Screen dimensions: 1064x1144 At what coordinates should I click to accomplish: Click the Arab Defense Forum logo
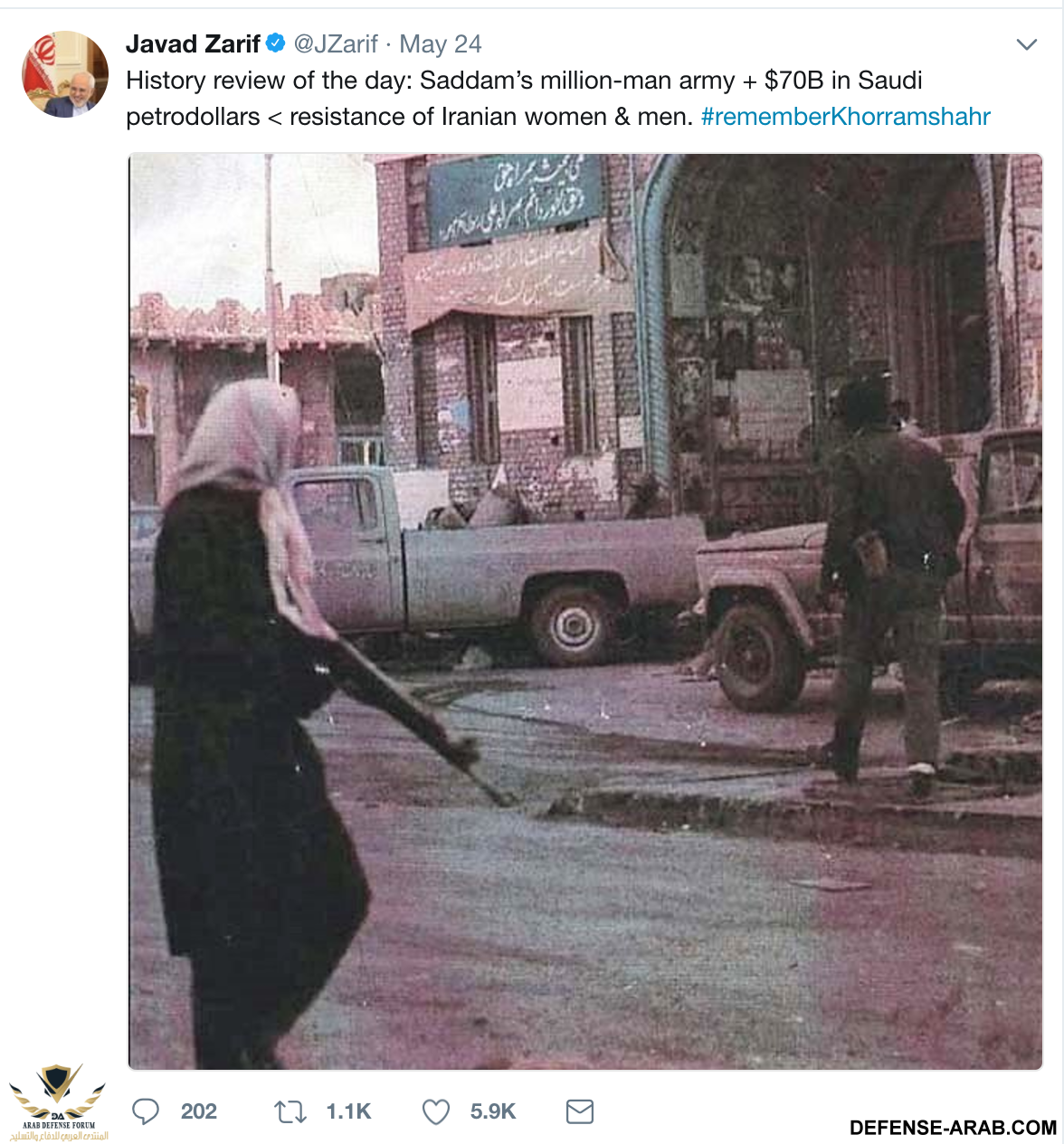tap(58, 1102)
